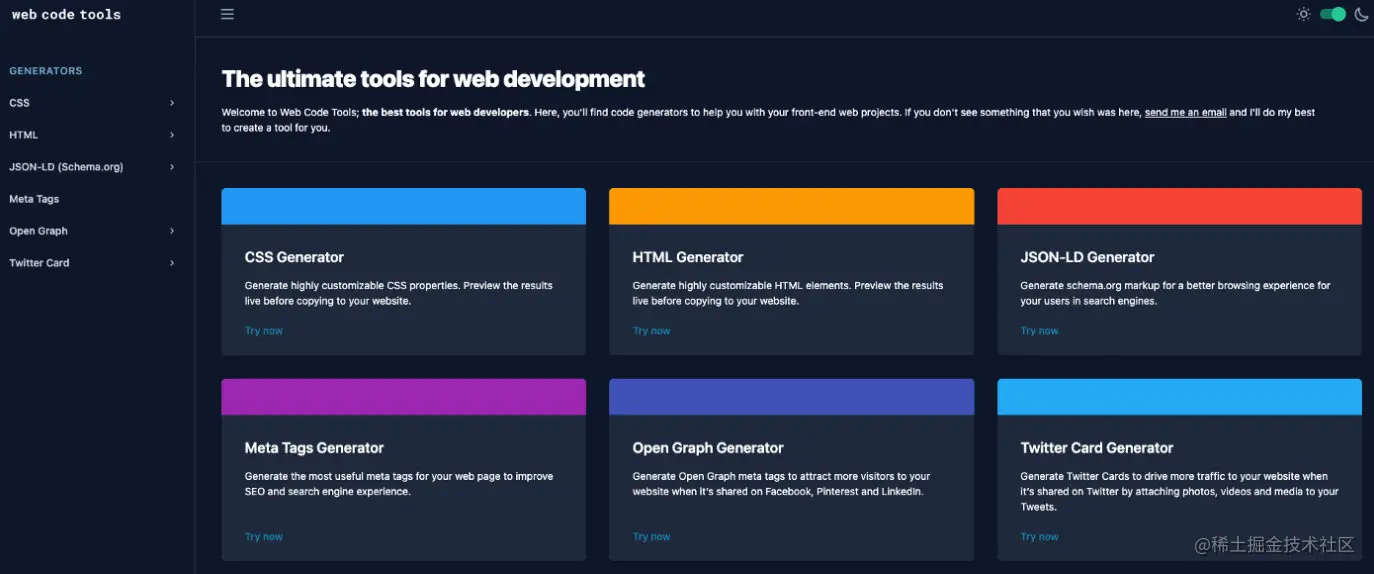Screen dimensions: 1374x574
Task: Click Try now on Meta Tags Generator card
Action: tap(264, 537)
